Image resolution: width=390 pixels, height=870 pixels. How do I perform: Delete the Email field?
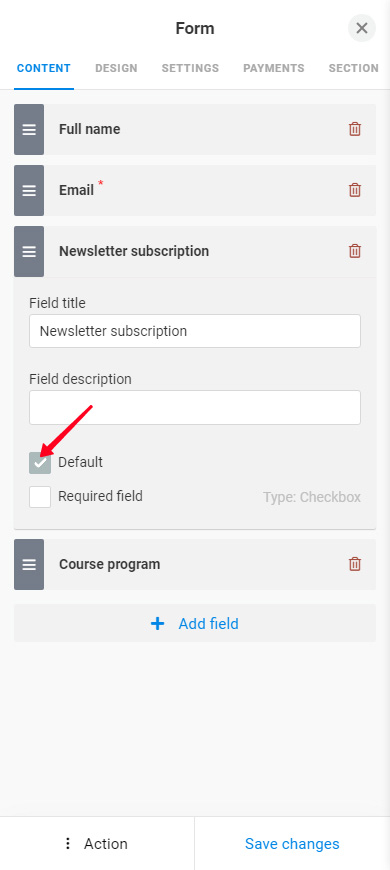coord(354,190)
